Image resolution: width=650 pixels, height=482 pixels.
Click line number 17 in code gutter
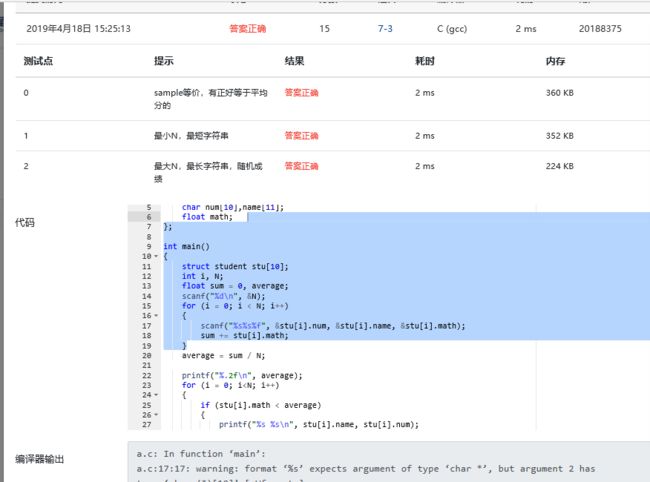click(147, 326)
